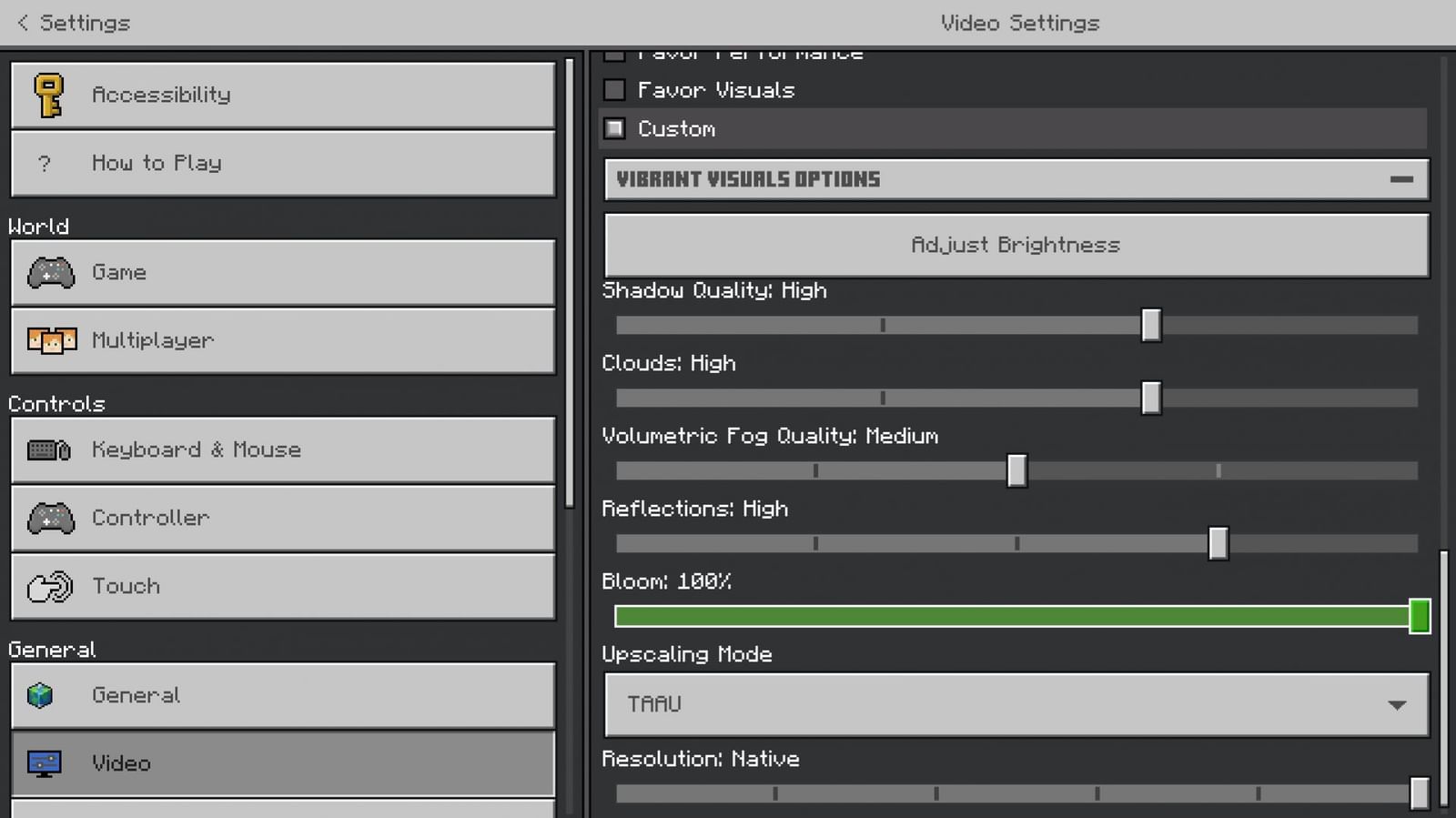Click the Multiplayer faces icon
1456x818 pixels.
pyautogui.click(x=52, y=340)
